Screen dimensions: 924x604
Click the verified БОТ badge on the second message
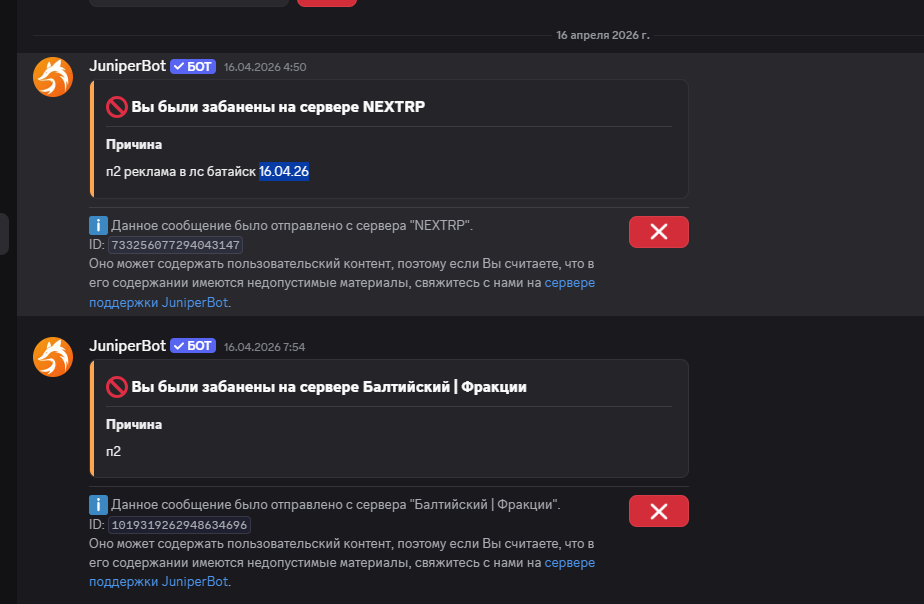(x=193, y=346)
